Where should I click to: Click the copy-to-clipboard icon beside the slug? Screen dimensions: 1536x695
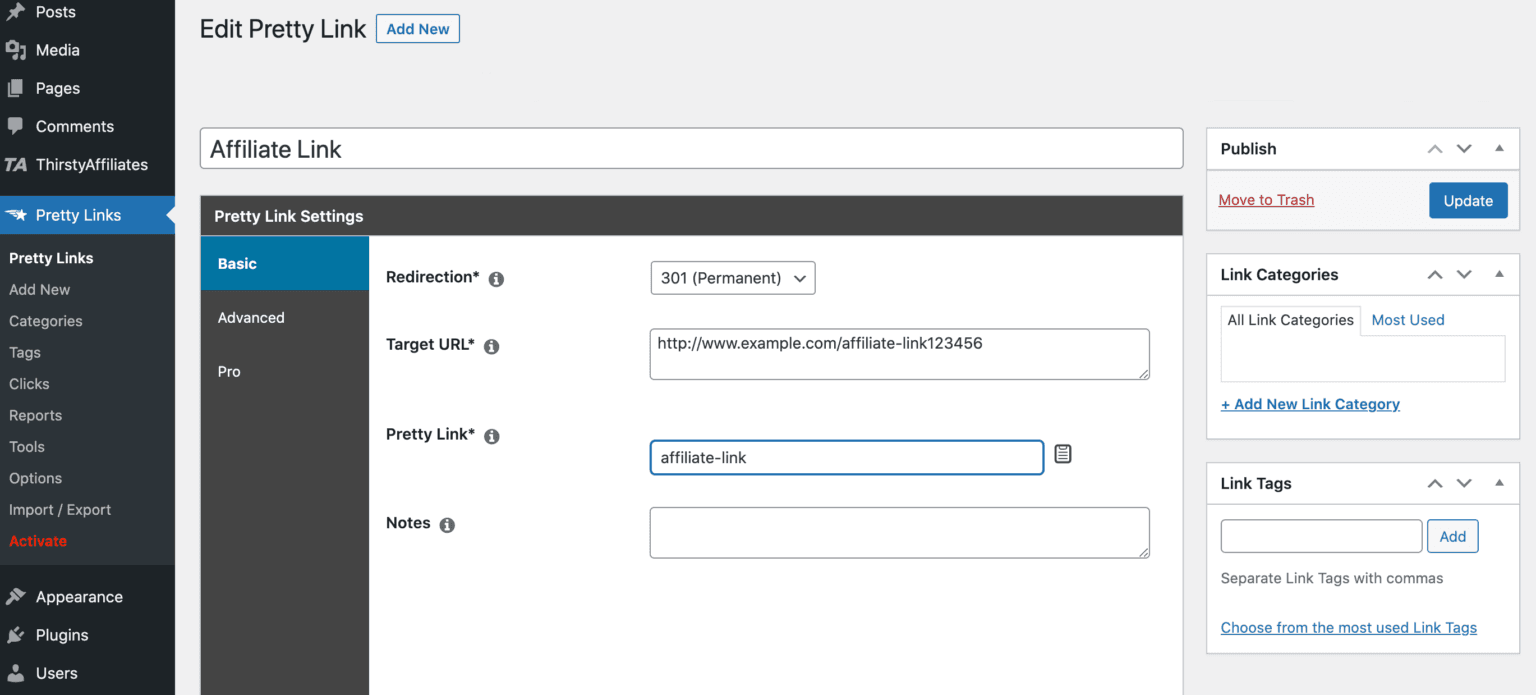point(1063,454)
